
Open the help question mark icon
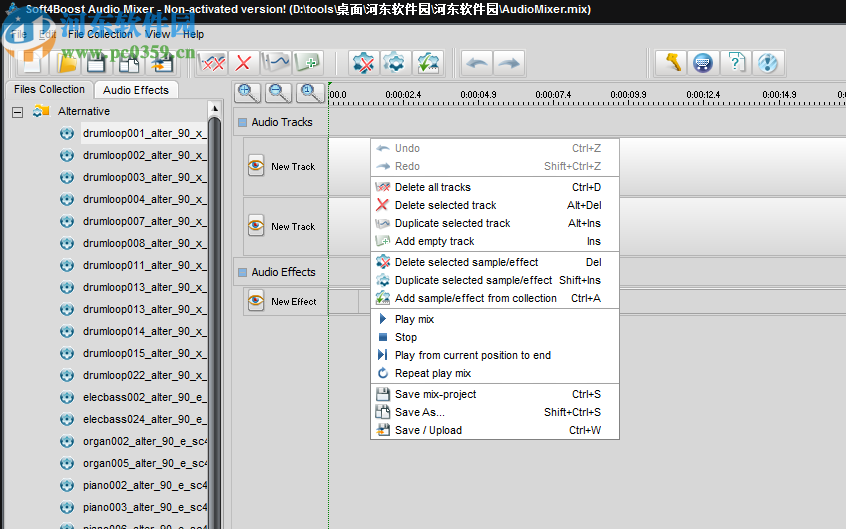coord(735,63)
